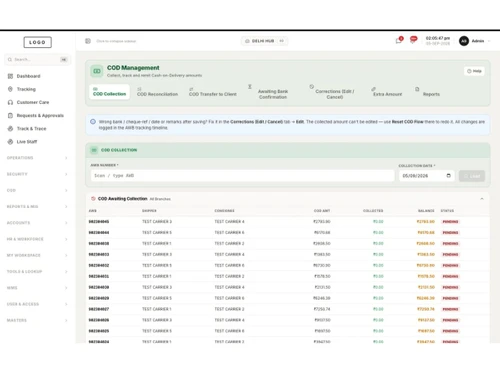Open Customer Care headset icon
Viewport: 500px width, 375px height.
click(x=10, y=102)
